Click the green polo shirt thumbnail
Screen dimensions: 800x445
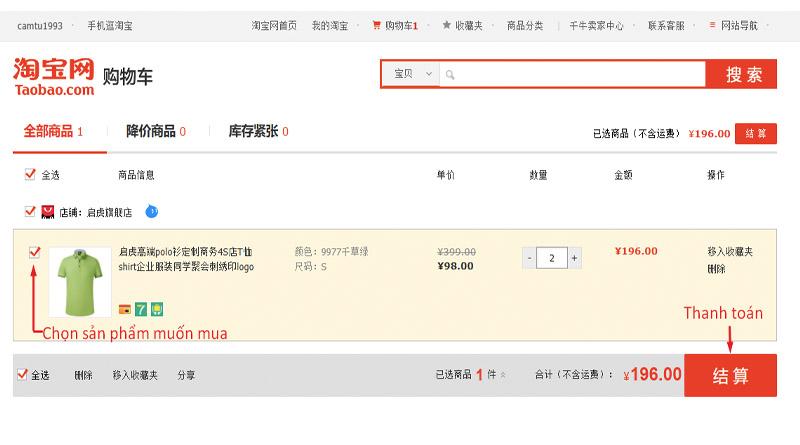point(80,282)
